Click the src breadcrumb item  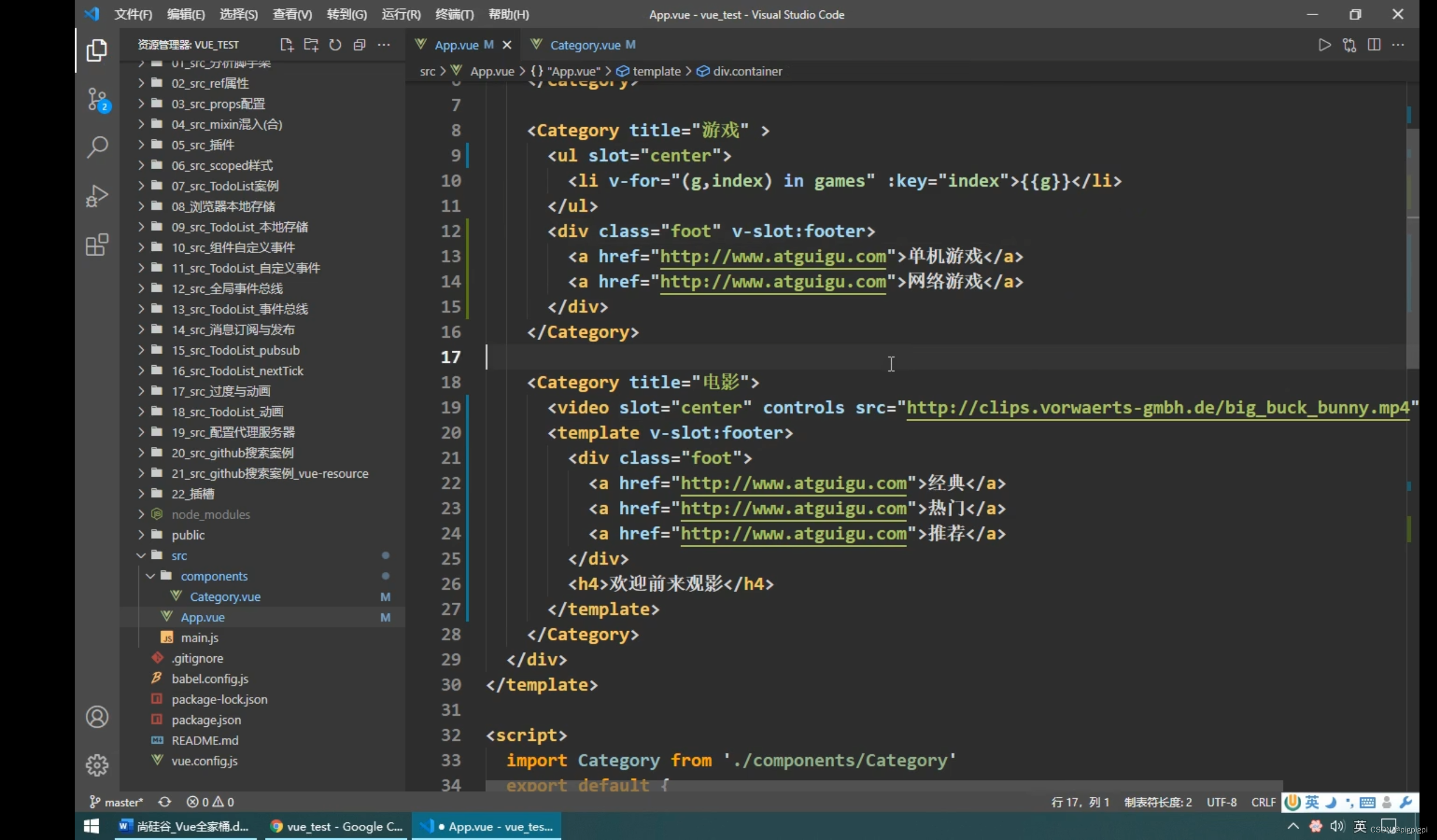427,71
